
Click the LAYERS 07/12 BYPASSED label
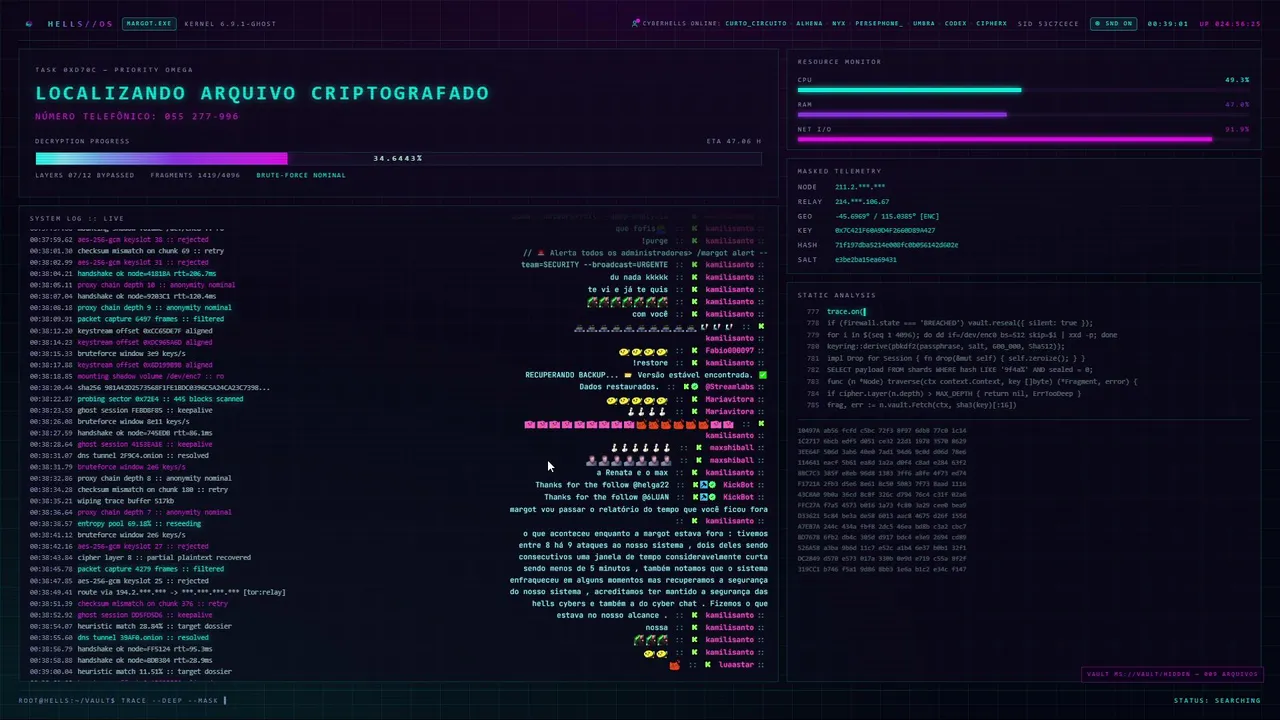85,175
